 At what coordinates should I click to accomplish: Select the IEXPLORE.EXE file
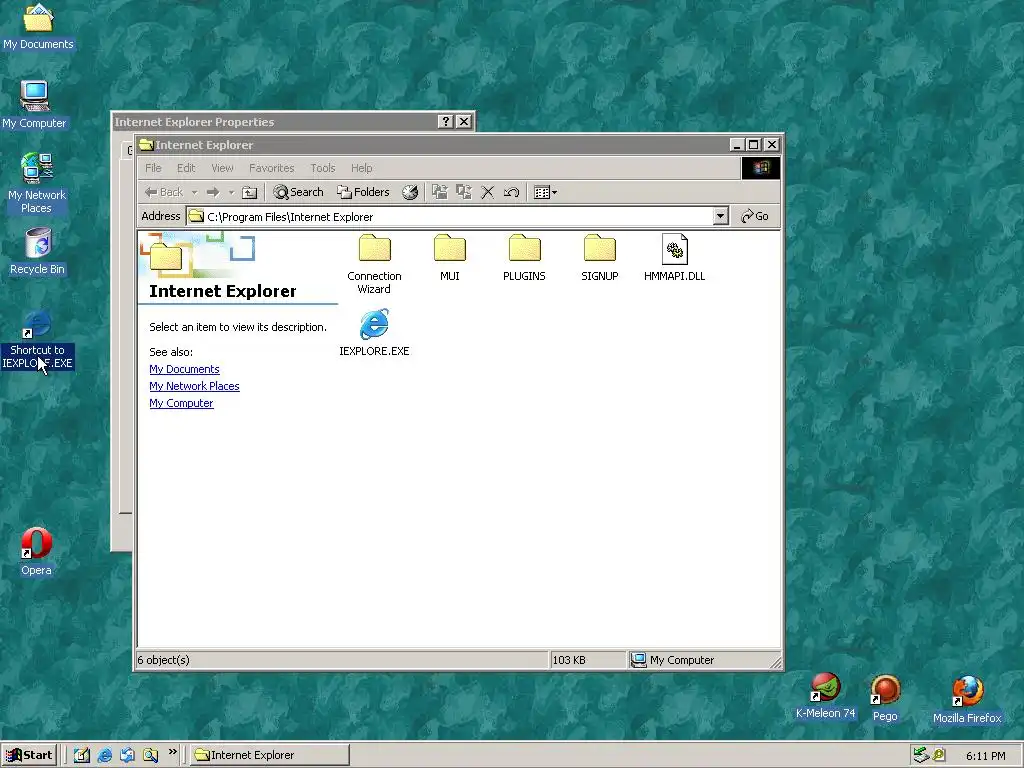[374, 332]
